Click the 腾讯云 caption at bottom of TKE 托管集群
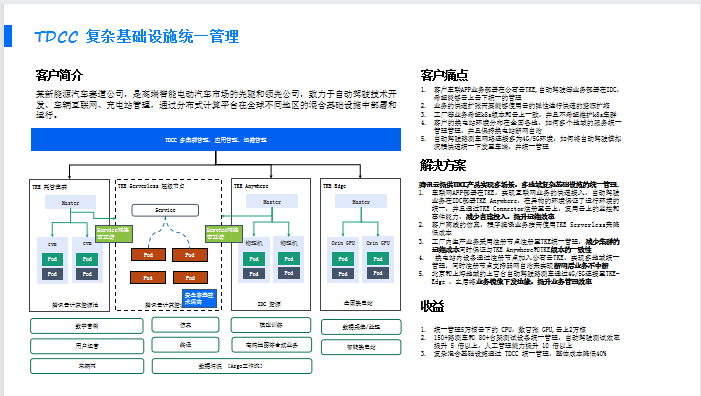The image size is (701, 396). click(75, 305)
